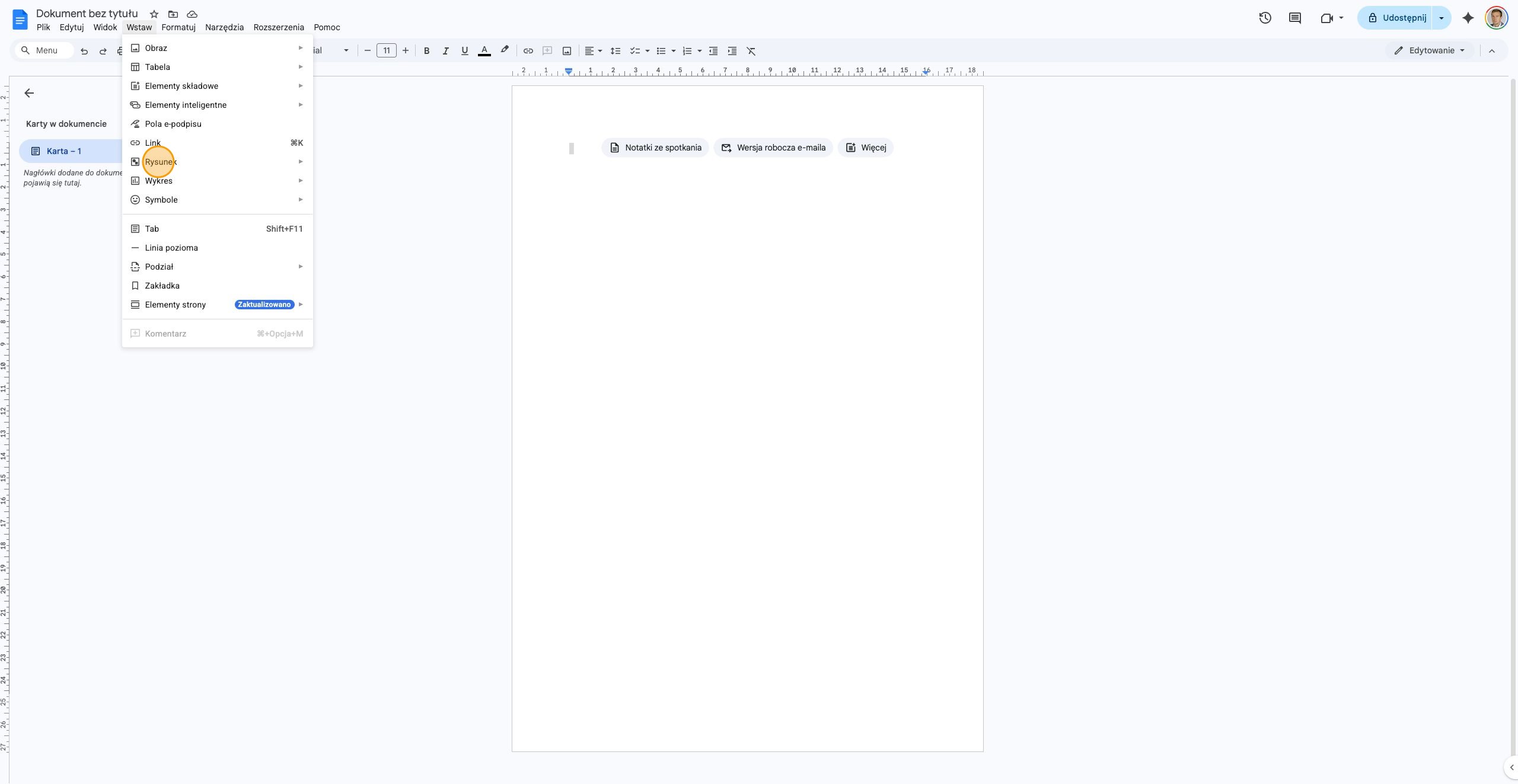Star the document title
The height and width of the screenshot is (784, 1518).
(154, 14)
